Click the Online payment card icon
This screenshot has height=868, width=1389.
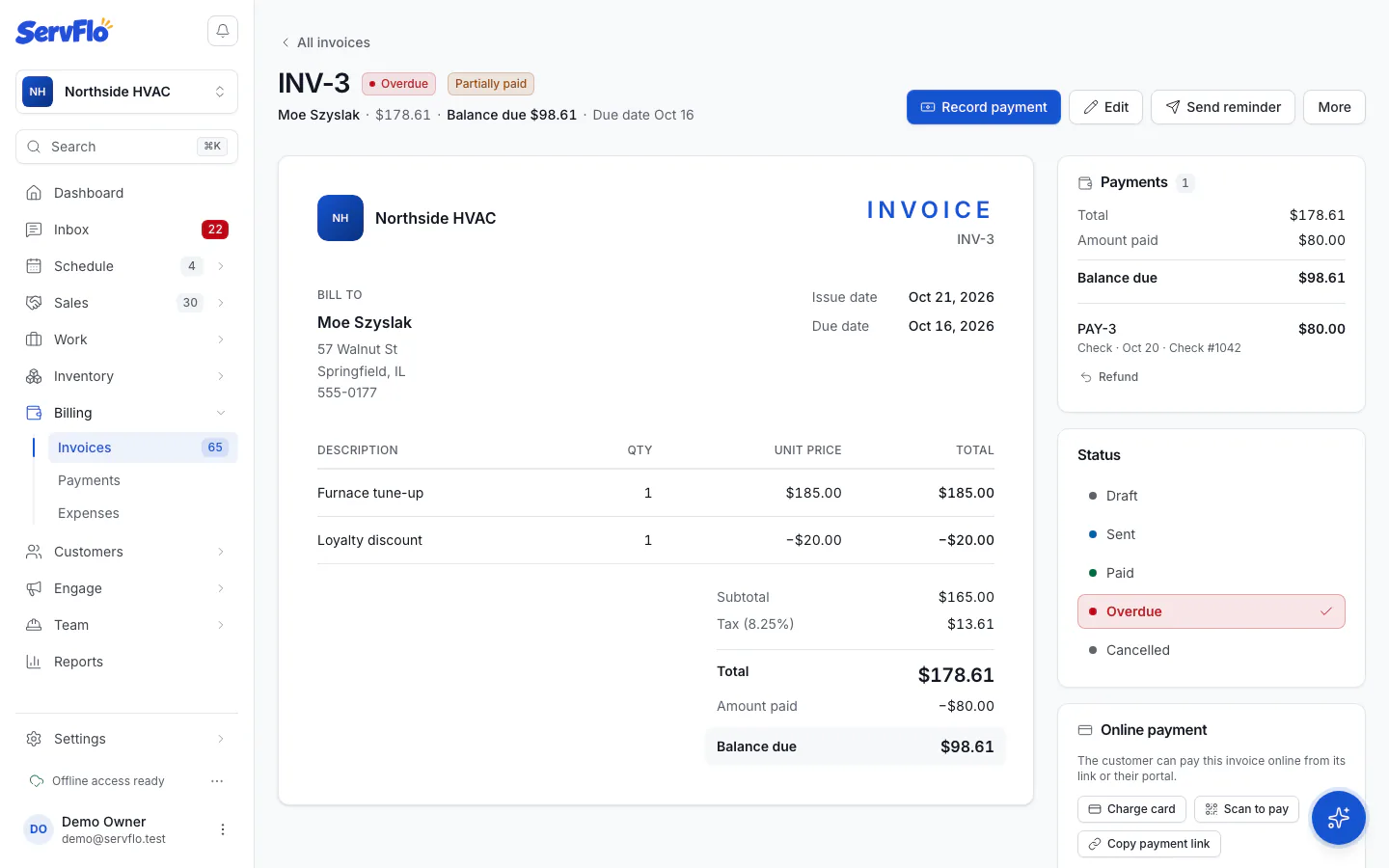pyautogui.click(x=1085, y=730)
